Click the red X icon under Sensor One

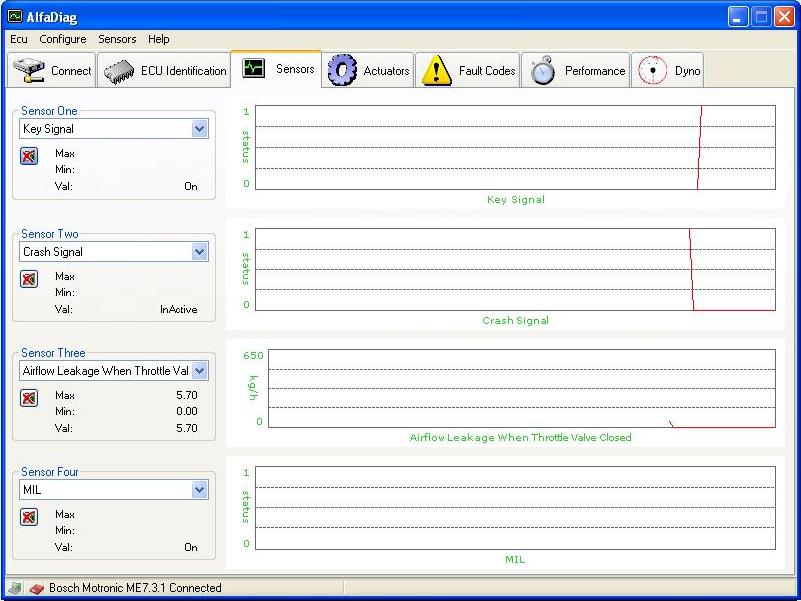(x=30, y=156)
